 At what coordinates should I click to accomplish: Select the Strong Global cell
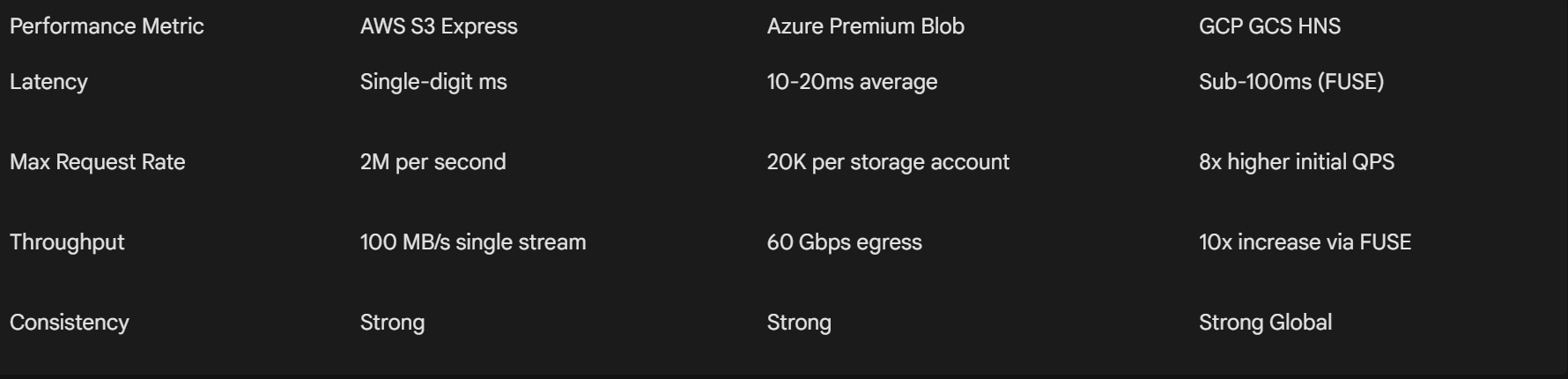coord(1265,323)
